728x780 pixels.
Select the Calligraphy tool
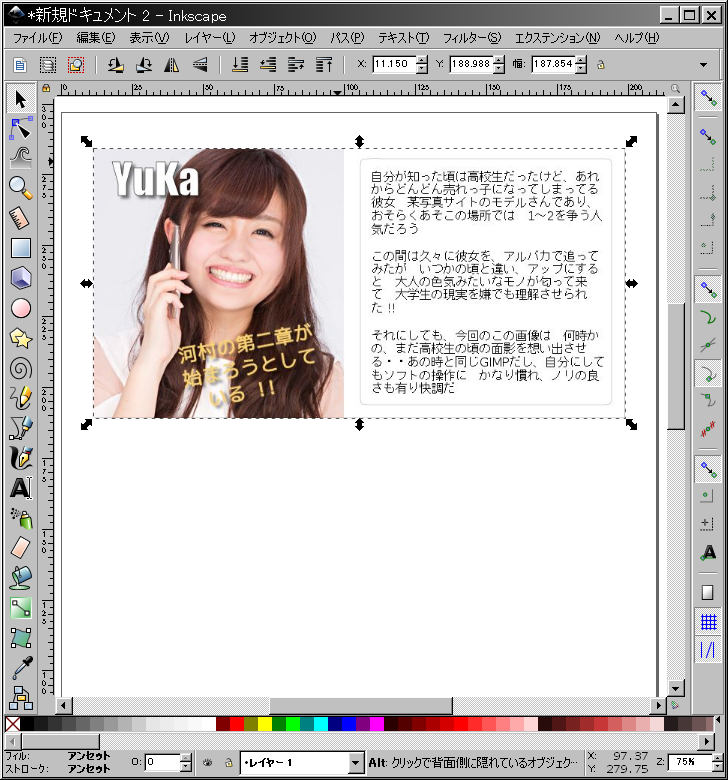click(21, 458)
